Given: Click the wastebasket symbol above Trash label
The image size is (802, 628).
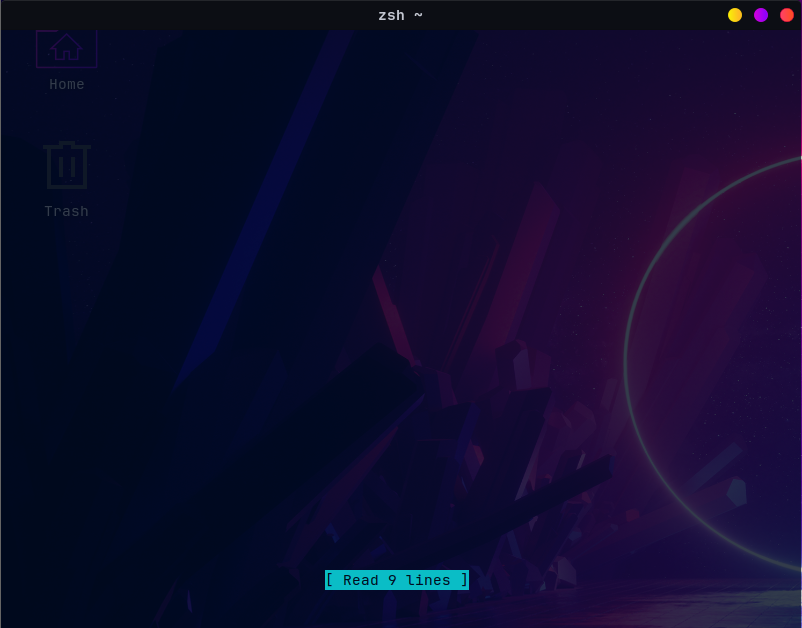Looking at the screenshot, I should coord(66,164).
